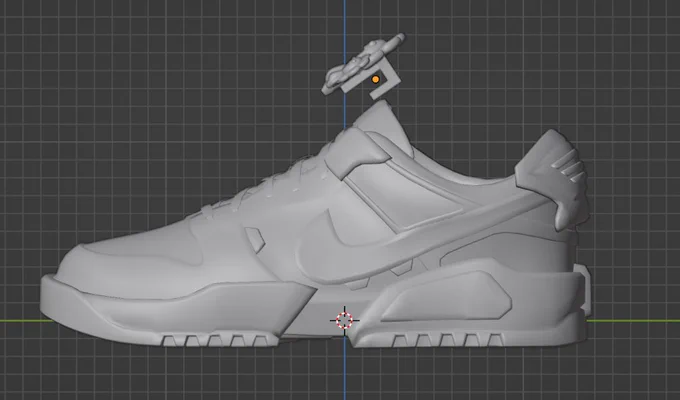Select the orange origin point of the floating object

[x=376, y=79]
